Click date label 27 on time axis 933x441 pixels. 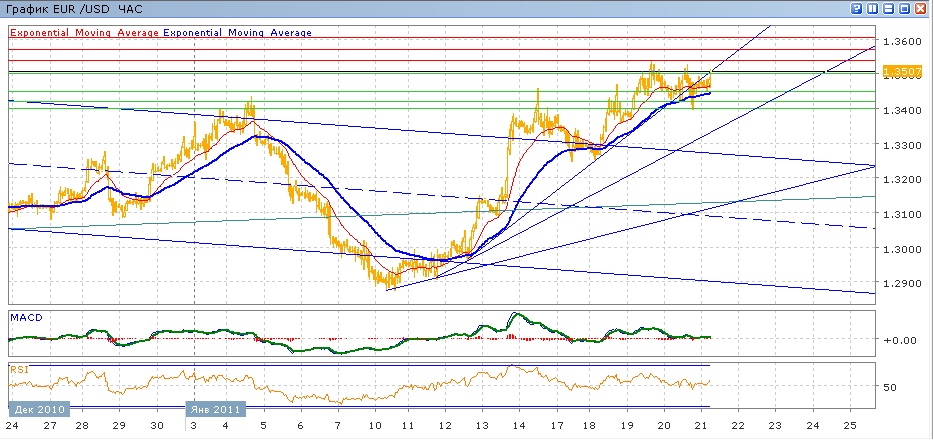[x=50, y=427]
